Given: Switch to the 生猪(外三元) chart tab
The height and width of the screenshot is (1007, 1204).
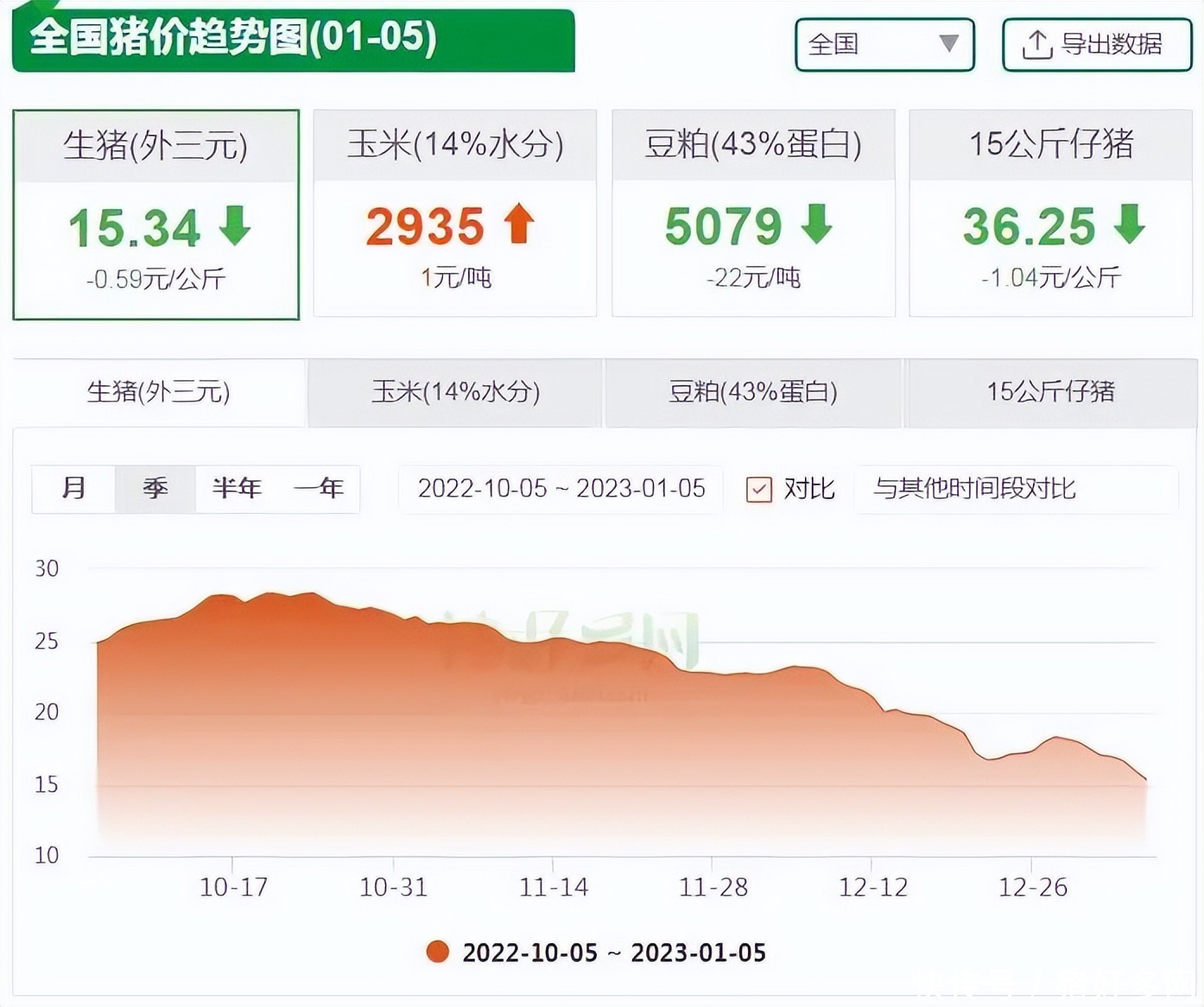Looking at the screenshot, I should pos(159,392).
